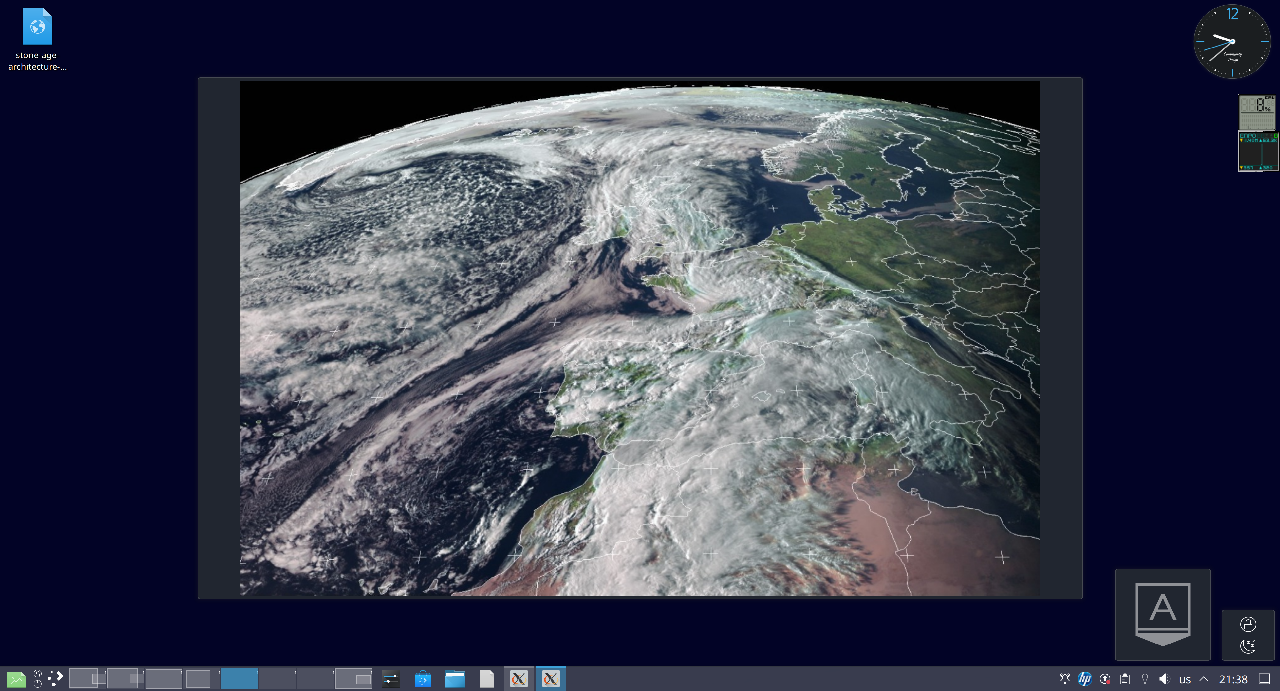Open the network connections tray icon

pos(1064,679)
